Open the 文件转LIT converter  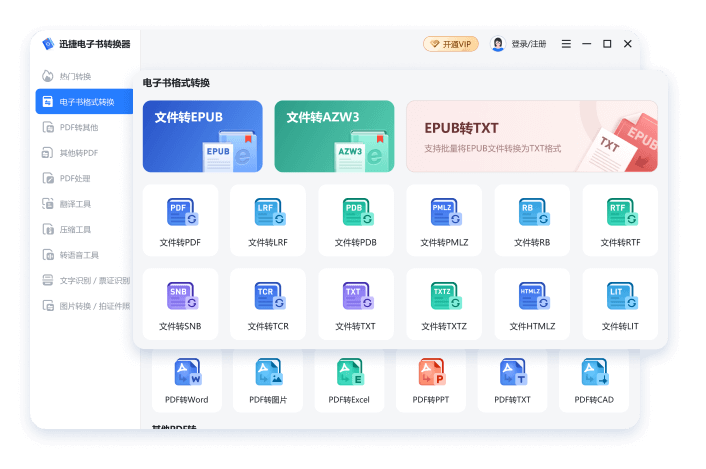coord(620,304)
